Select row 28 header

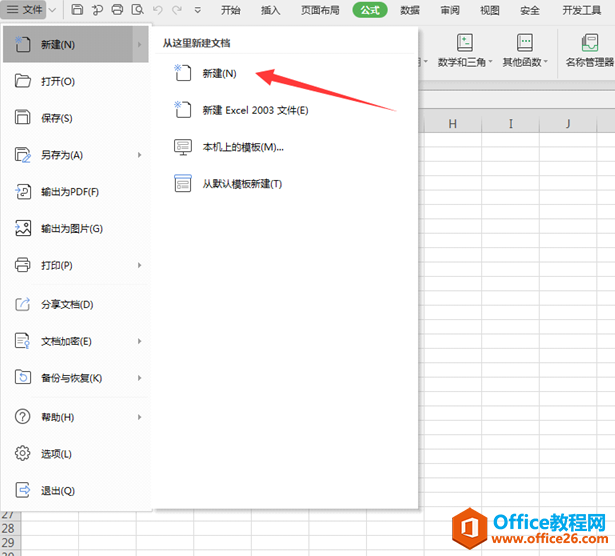pyautogui.click(x=10, y=528)
